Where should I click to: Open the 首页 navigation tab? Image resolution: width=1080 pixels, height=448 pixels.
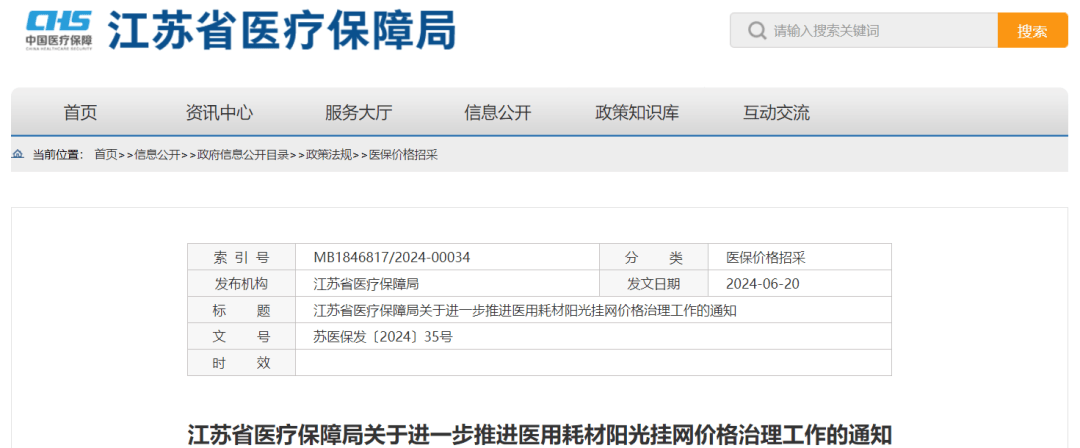coord(80,113)
